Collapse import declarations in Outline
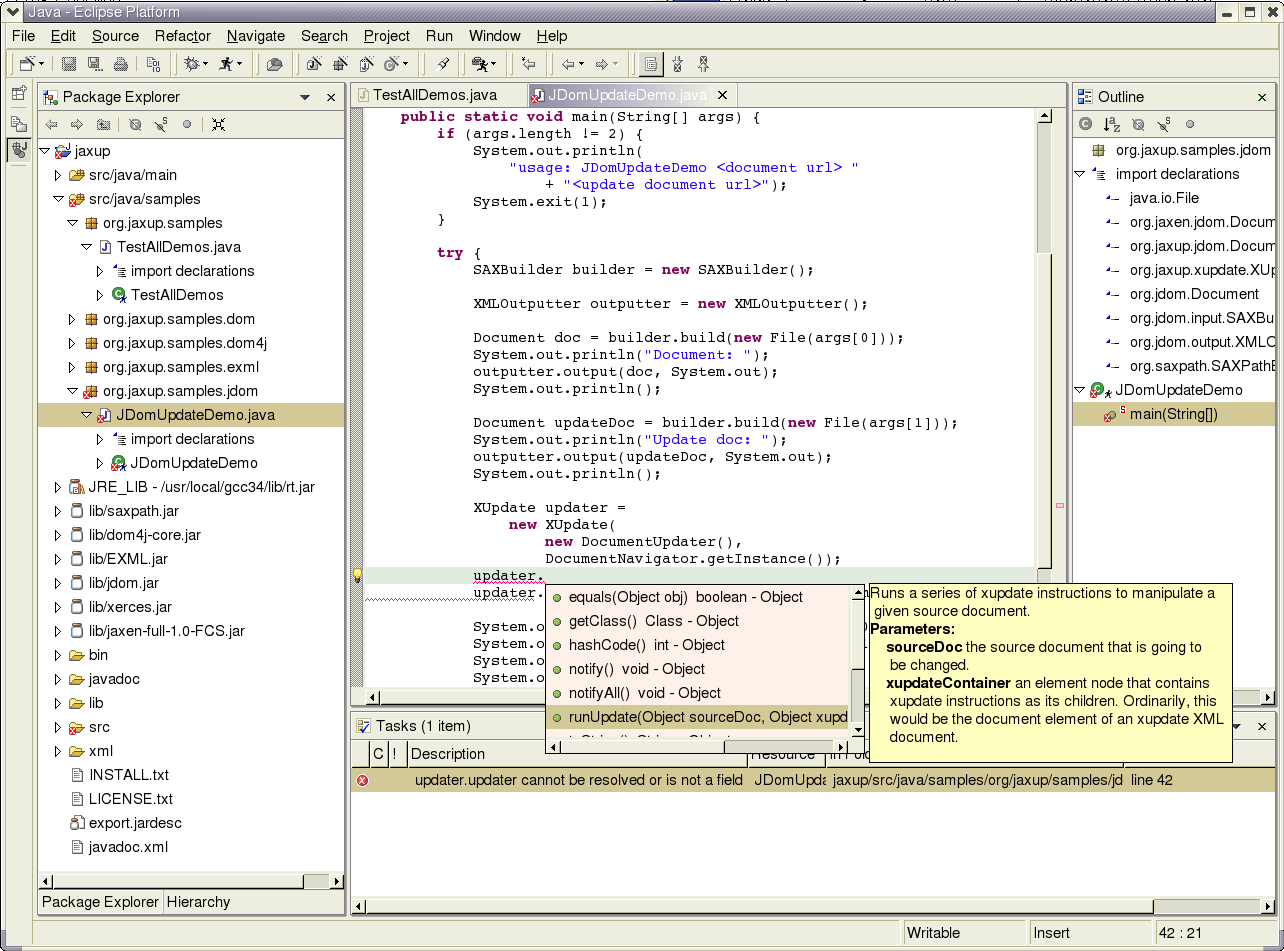Screen dimensions: 1284x951 click(1080, 174)
